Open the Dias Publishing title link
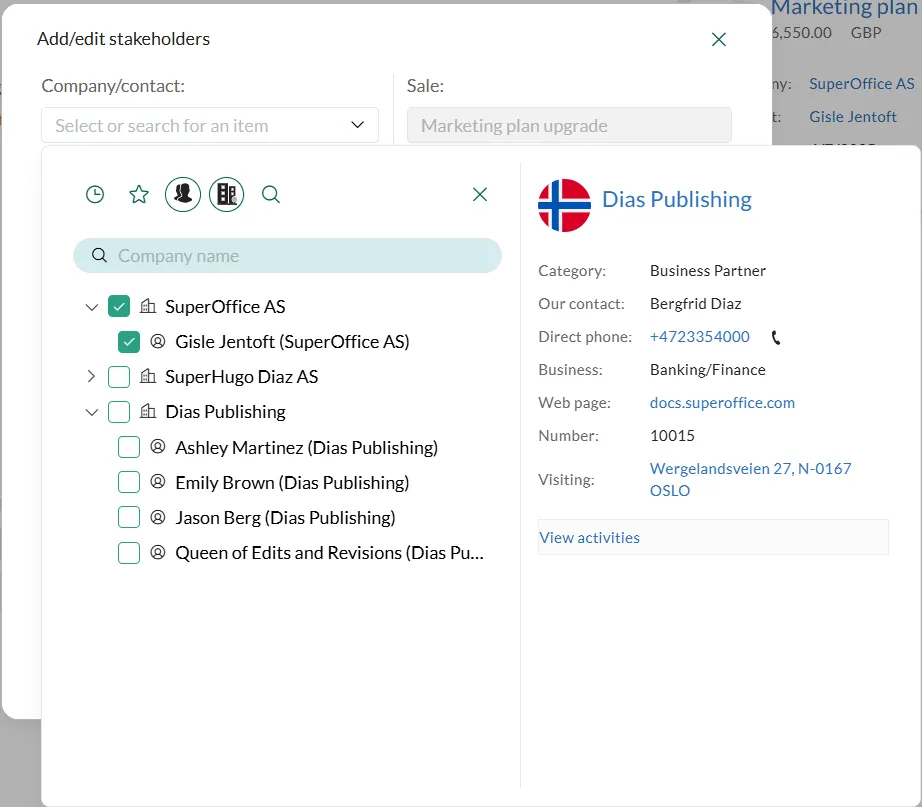Image resolution: width=922 pixels, height=807 pixels. [676, 200]
